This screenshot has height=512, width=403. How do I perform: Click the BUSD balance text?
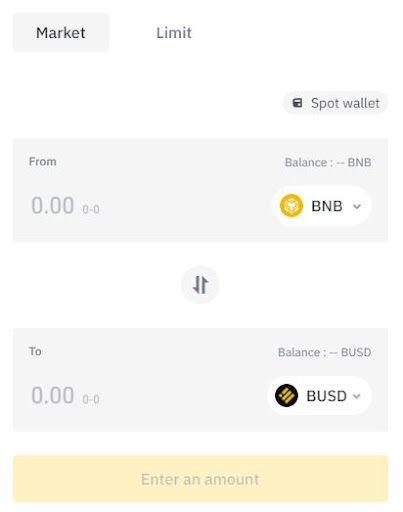click(x=325, y=352)
